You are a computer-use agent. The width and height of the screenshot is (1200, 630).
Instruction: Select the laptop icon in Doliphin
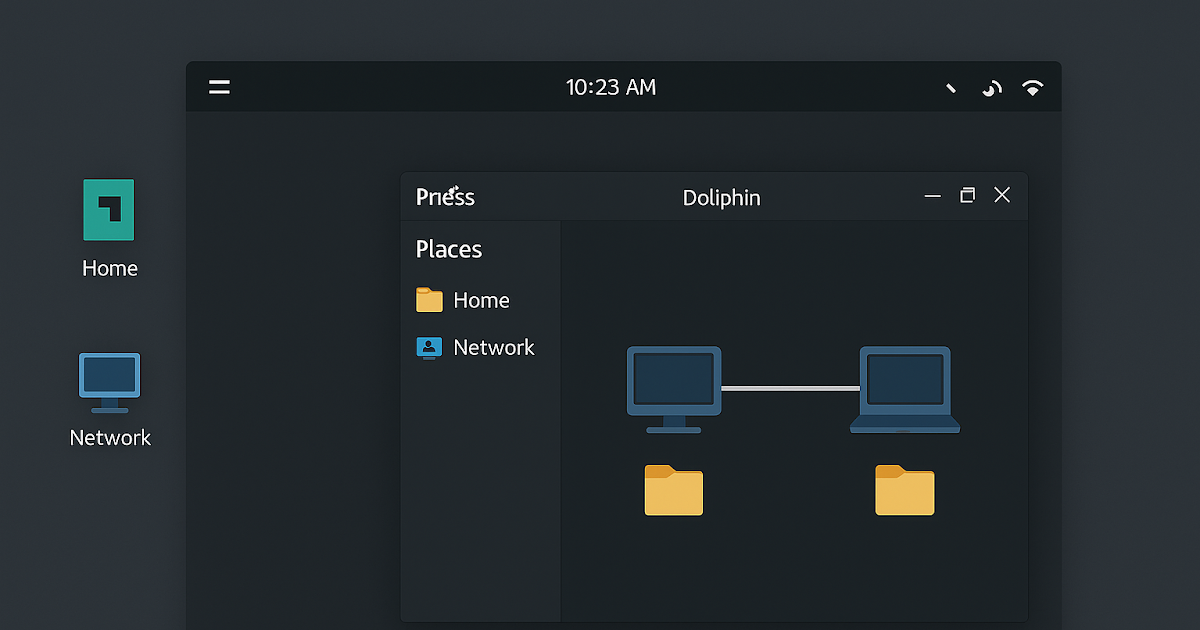905,389
